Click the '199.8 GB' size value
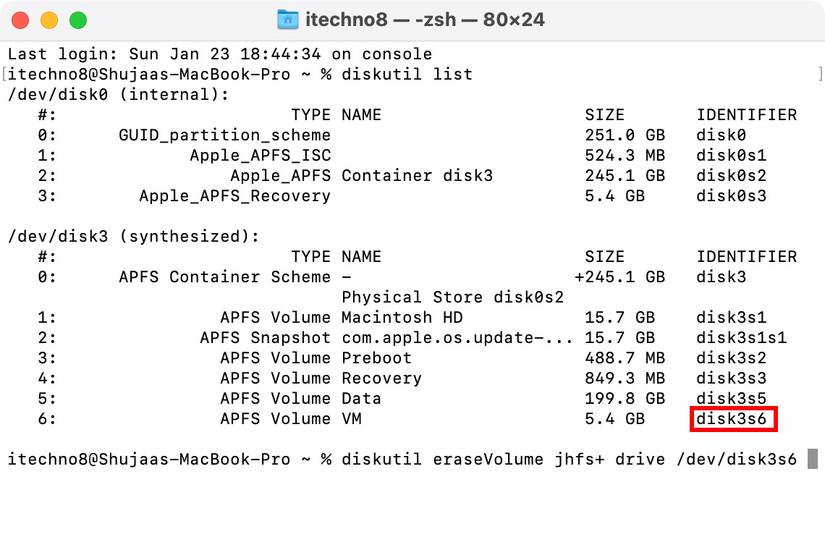 pyautogui.click(x=625, y=399)
